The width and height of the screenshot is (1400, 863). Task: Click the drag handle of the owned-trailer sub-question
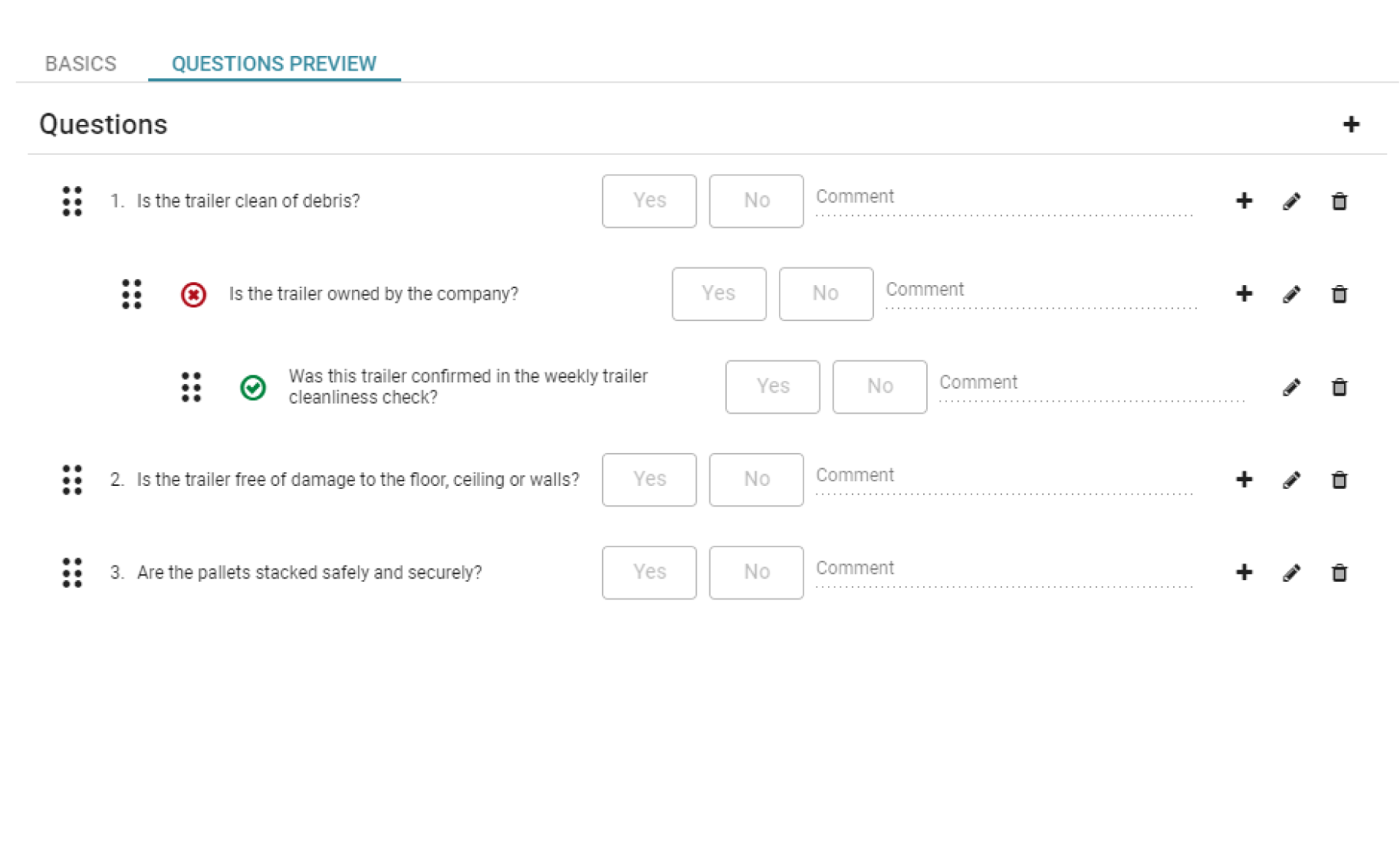131,294
